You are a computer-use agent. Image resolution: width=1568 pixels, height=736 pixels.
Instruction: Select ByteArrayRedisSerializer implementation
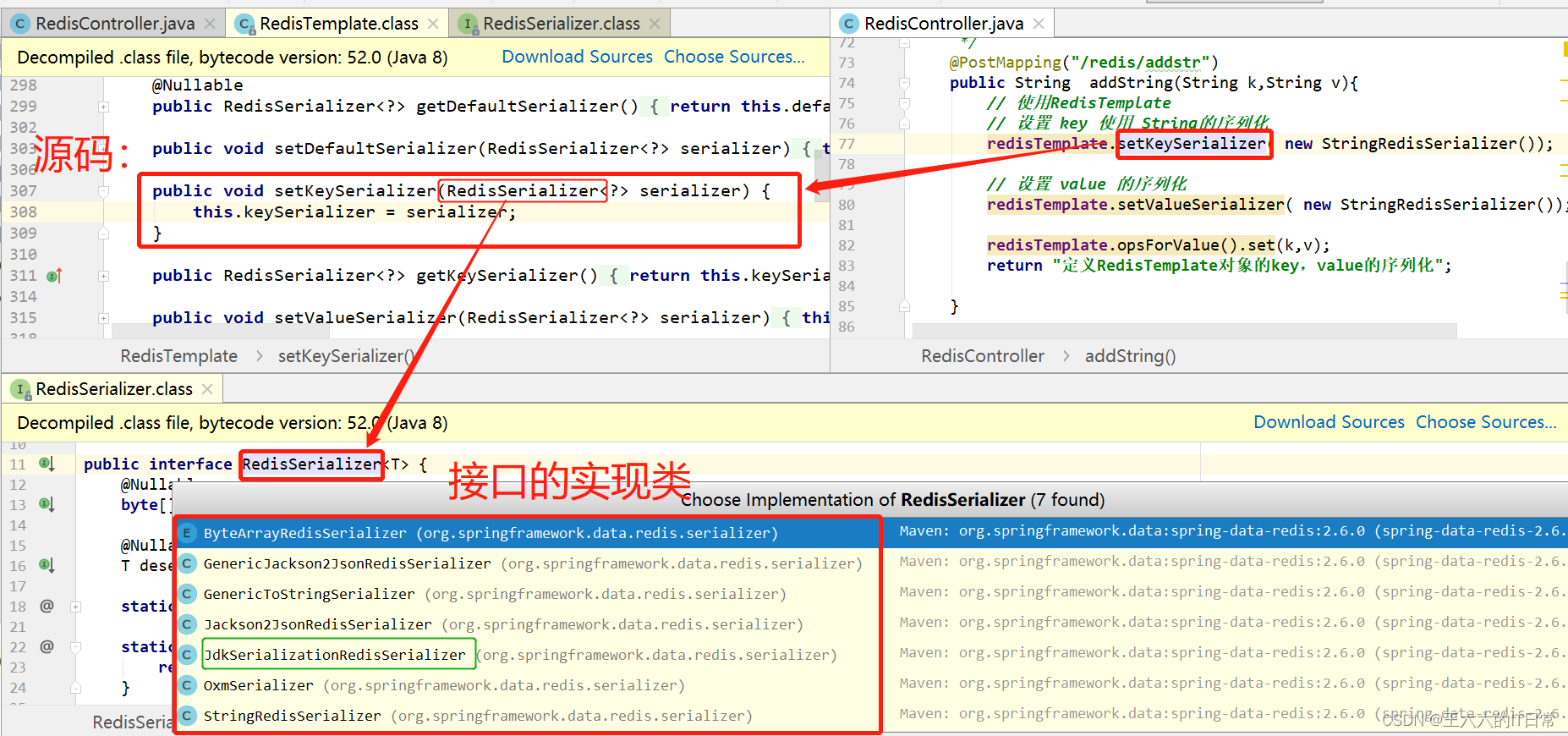click(x=528, y=533)
